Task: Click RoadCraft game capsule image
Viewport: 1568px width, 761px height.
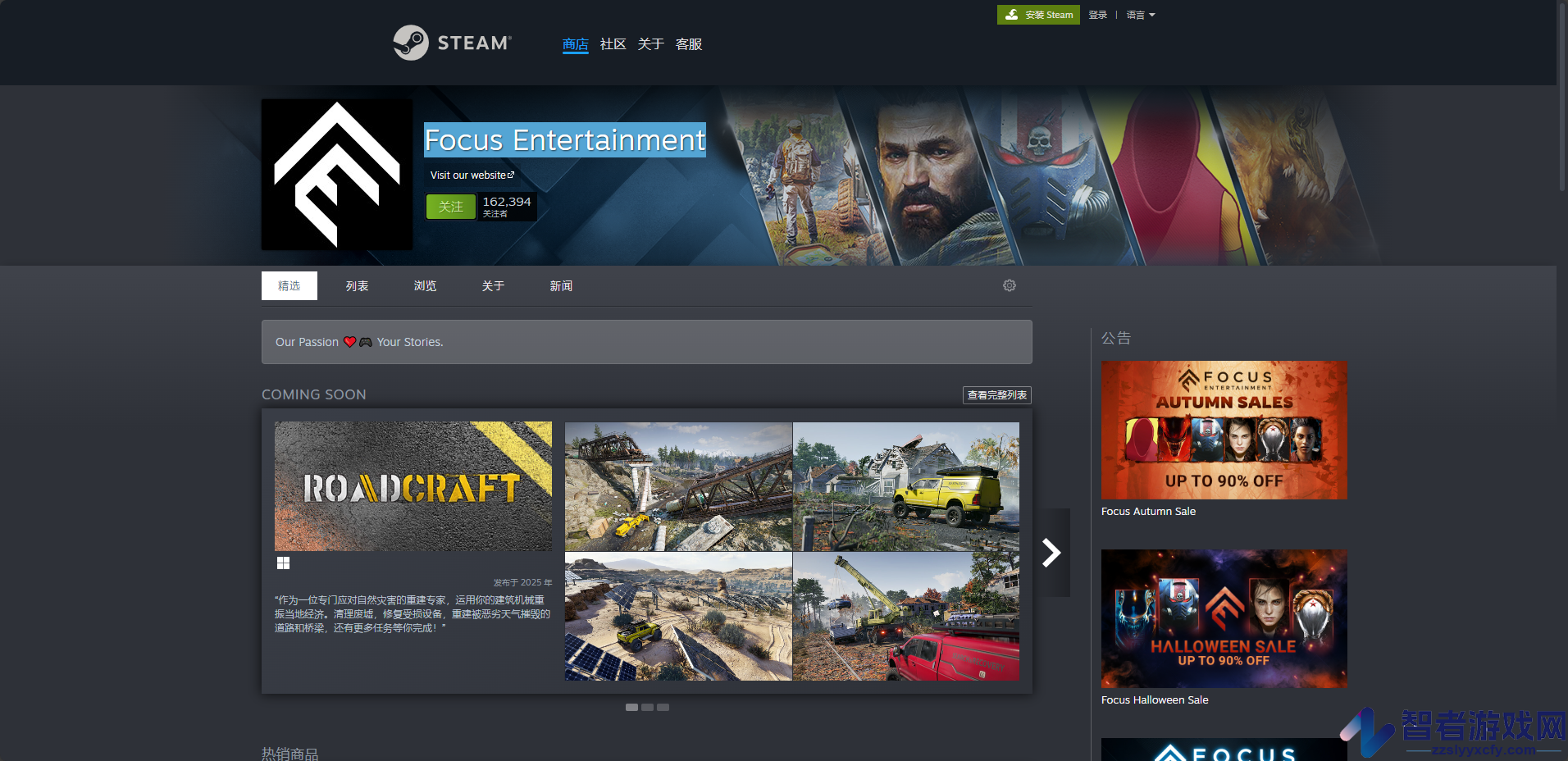Action: tap(413, 486)
